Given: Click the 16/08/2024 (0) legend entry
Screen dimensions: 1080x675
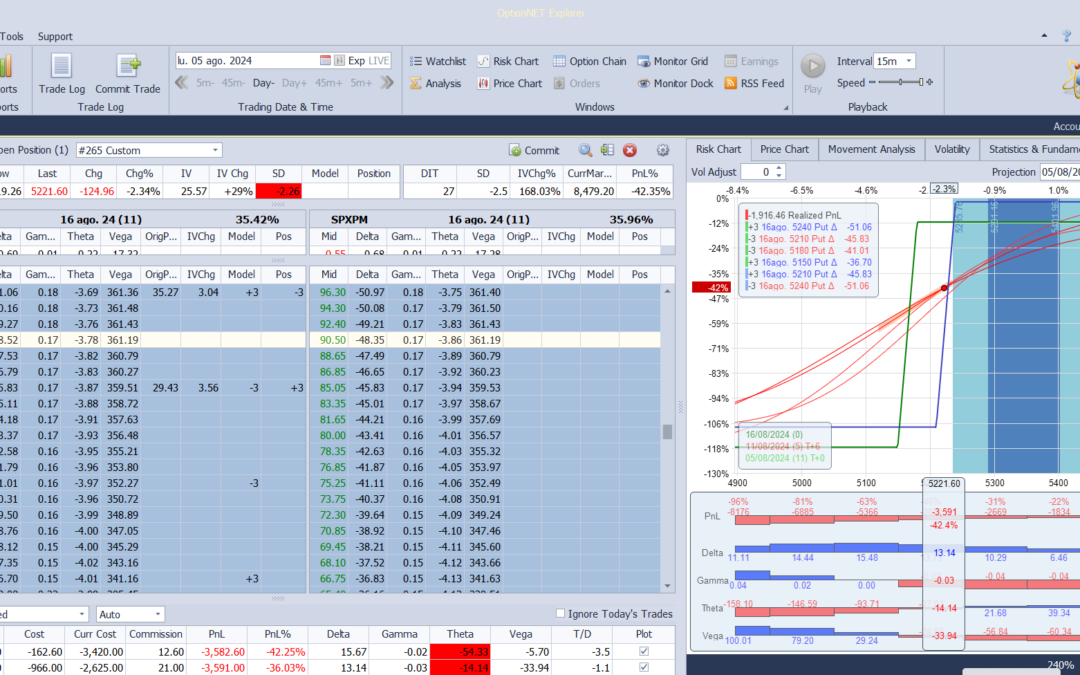Looking at the screenshot, I should pos(774,435).
